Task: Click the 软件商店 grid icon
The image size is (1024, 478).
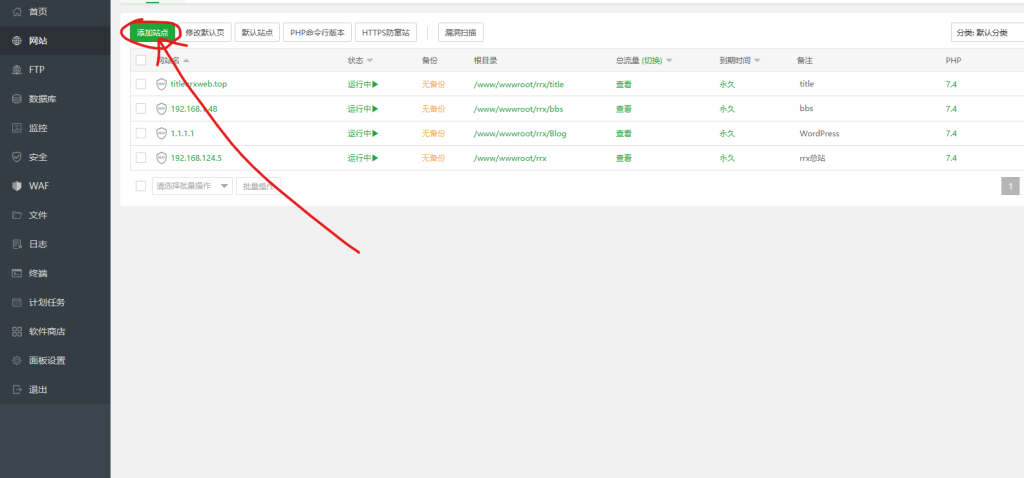Action: click(x=17, y=331)
